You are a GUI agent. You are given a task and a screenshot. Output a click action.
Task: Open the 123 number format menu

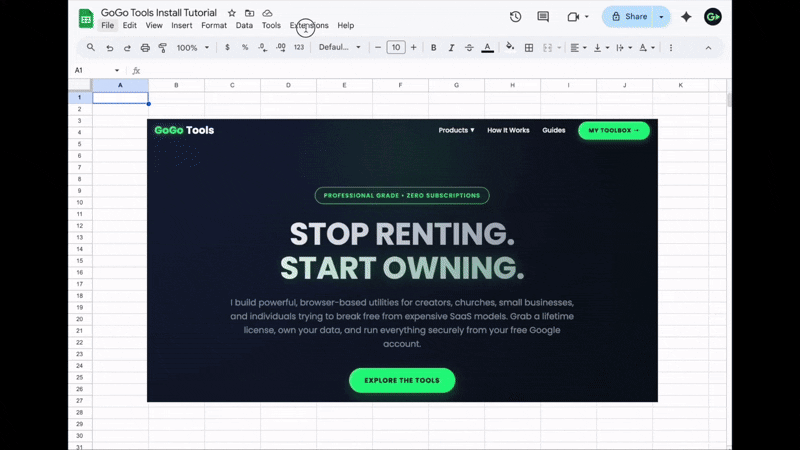(299, 47)
